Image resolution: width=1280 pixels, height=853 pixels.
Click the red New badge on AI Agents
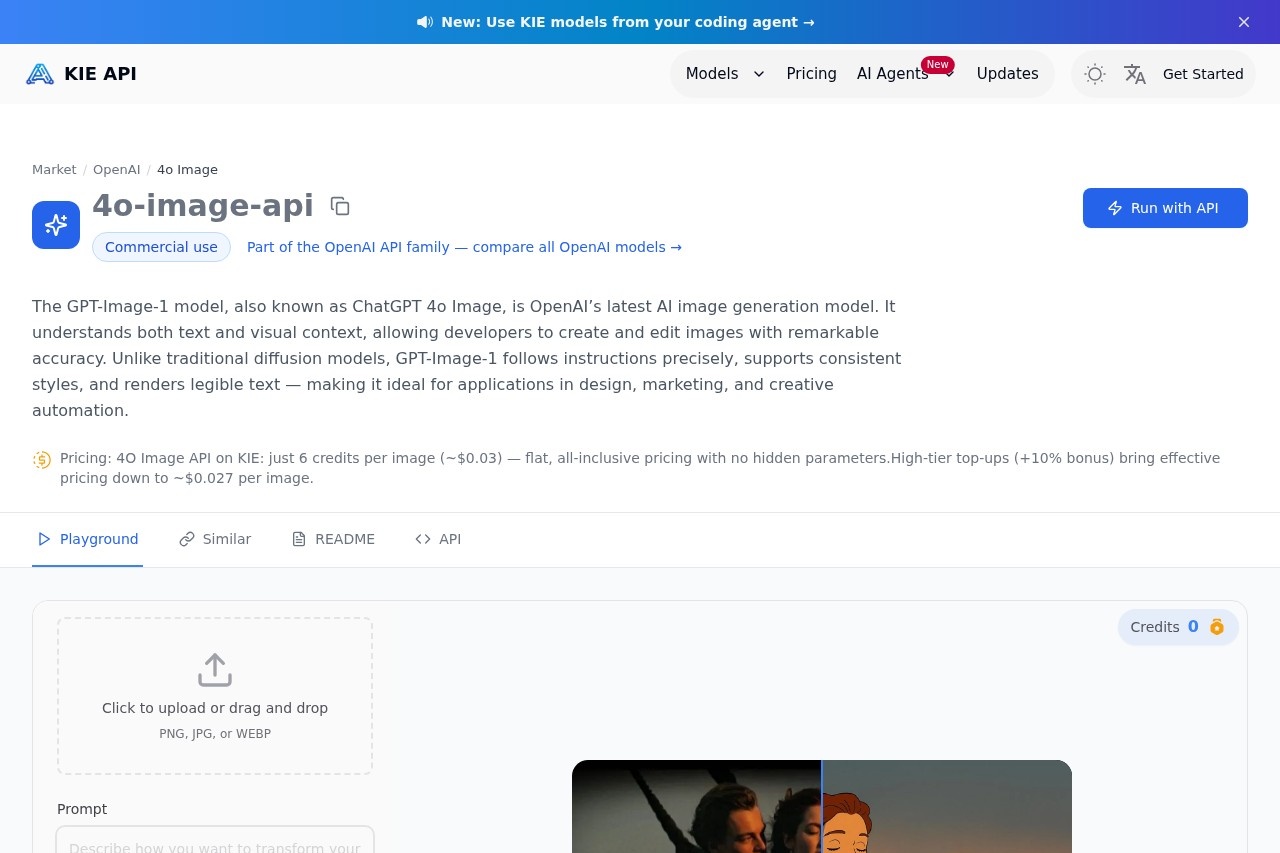point(937,64)
